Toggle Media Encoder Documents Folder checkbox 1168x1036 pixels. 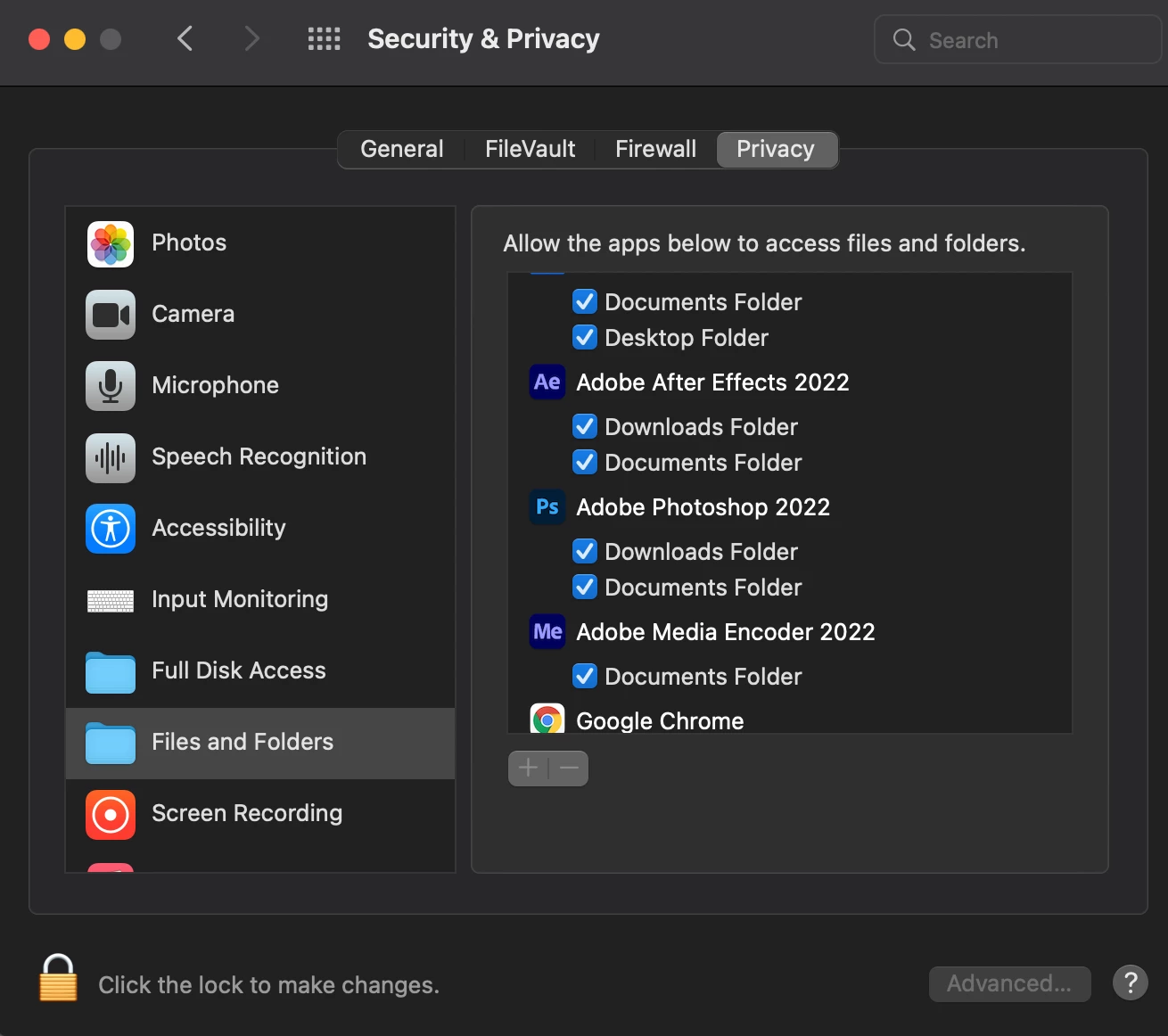coord(585,676)
